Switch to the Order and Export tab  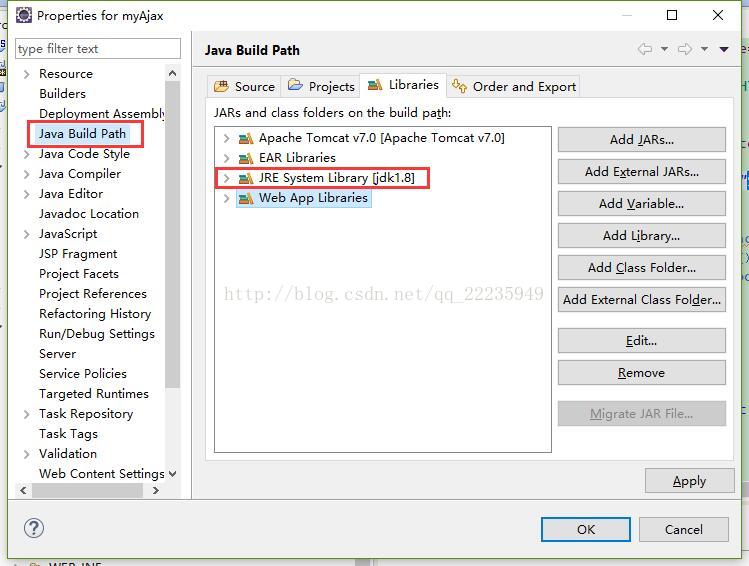(514, 86)
